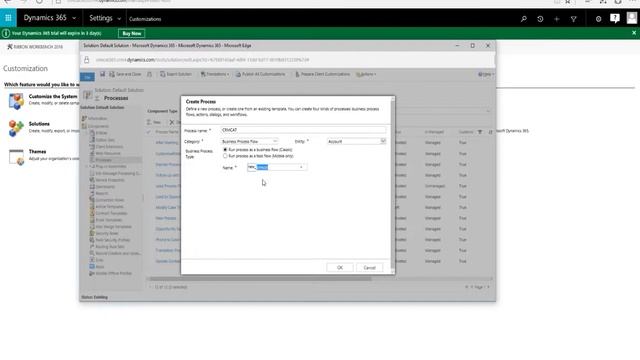Click the Create Process dialog scrollbar

[x=393, y=184]
